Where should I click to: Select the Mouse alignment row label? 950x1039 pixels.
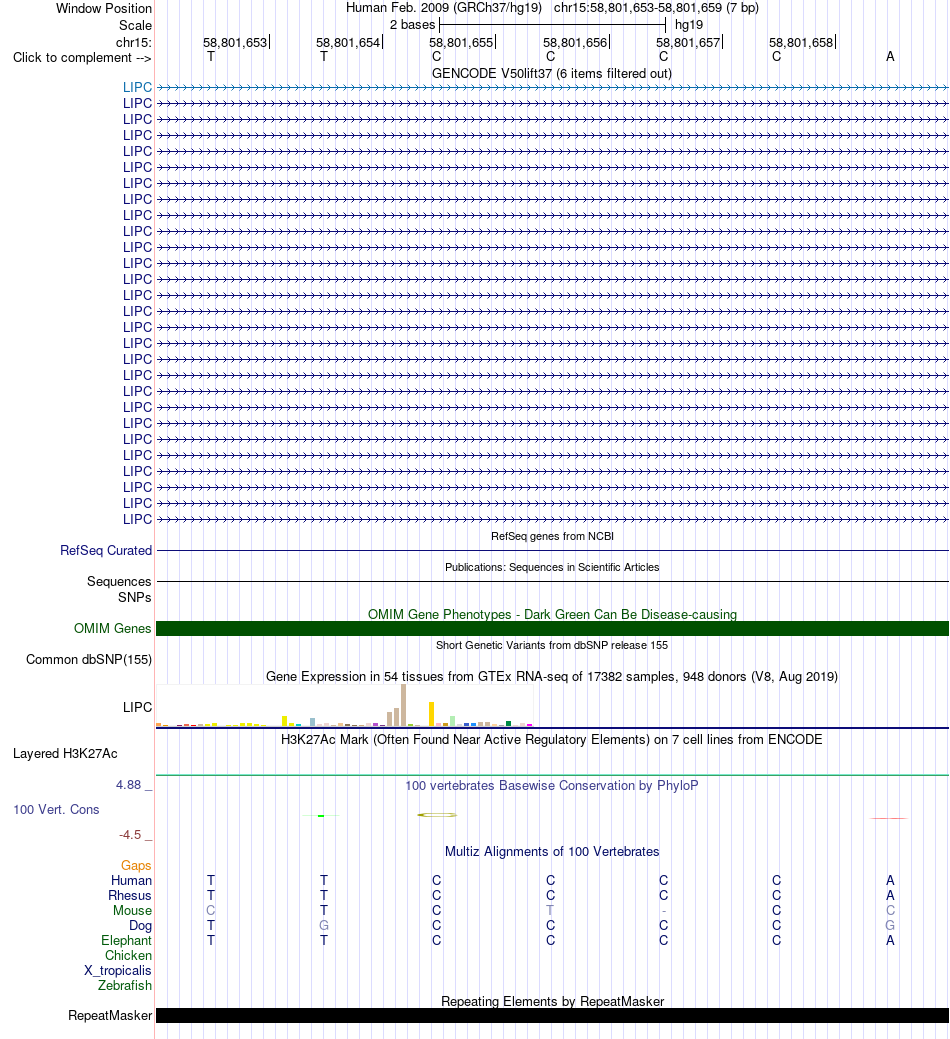[132, 911]
